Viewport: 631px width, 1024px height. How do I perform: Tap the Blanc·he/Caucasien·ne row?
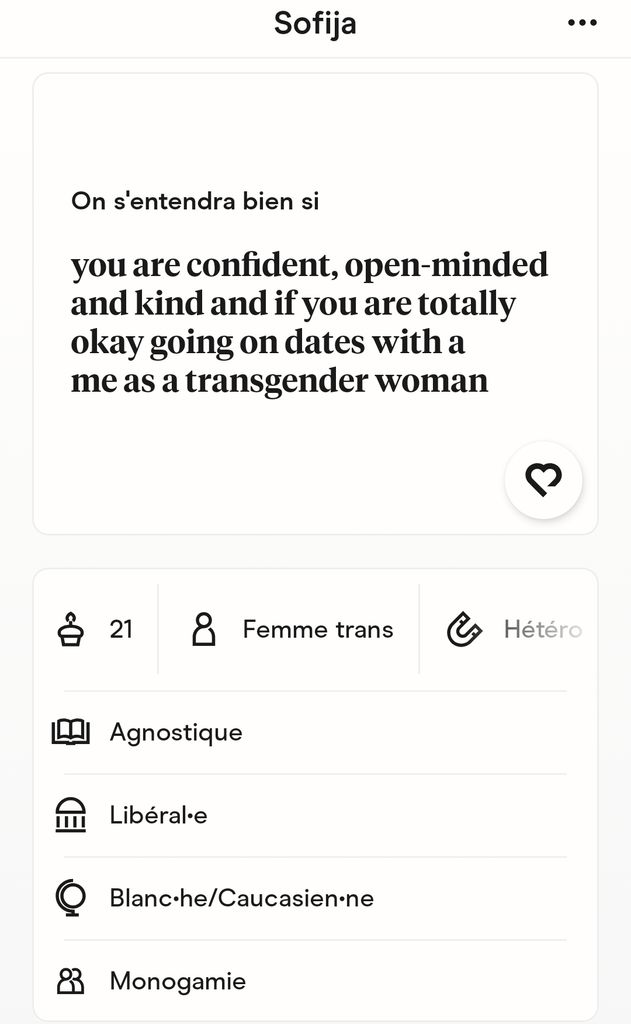[315, 898]
